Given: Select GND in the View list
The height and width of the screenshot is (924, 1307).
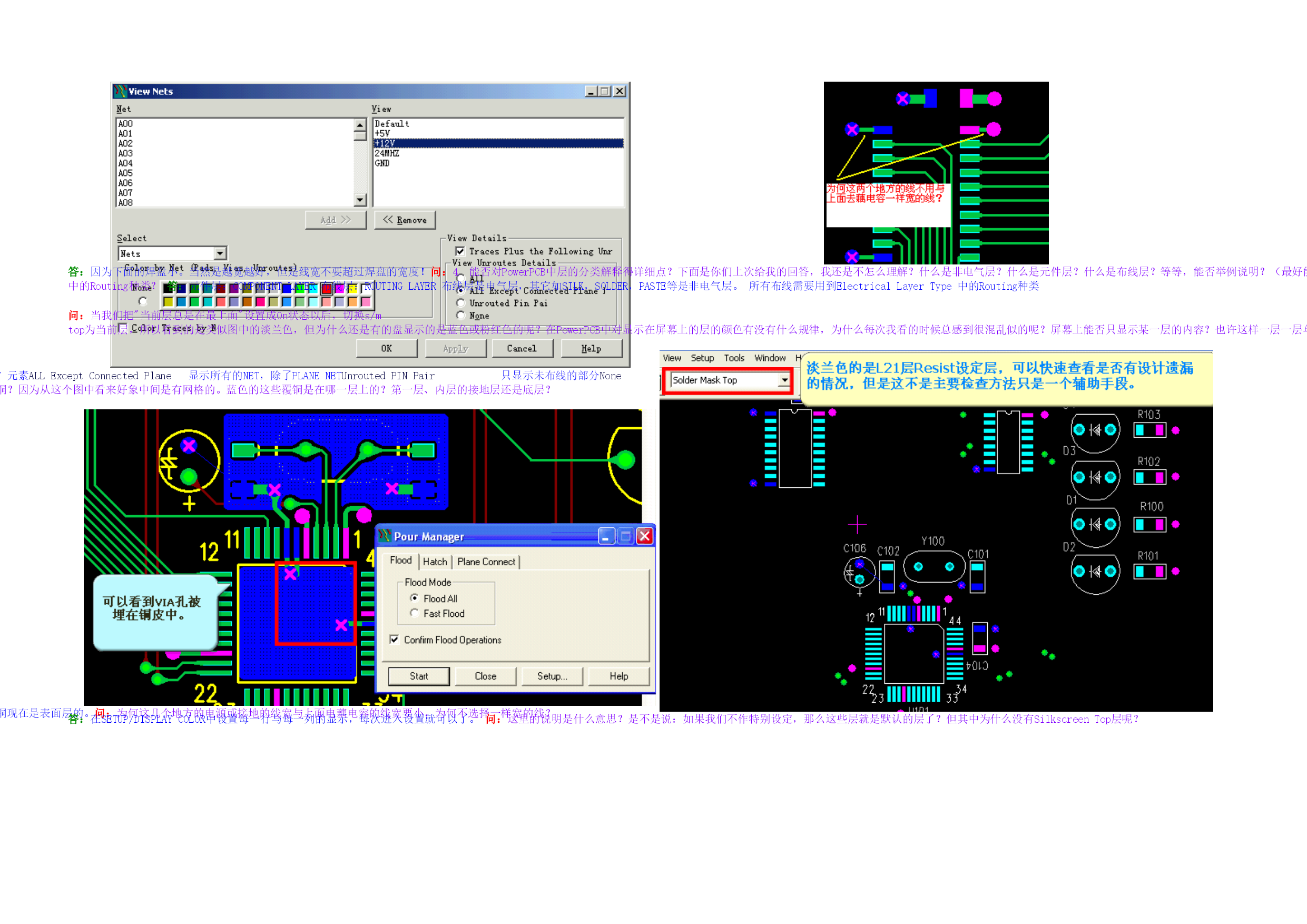Looking at the screenshot, I should 498,163.
